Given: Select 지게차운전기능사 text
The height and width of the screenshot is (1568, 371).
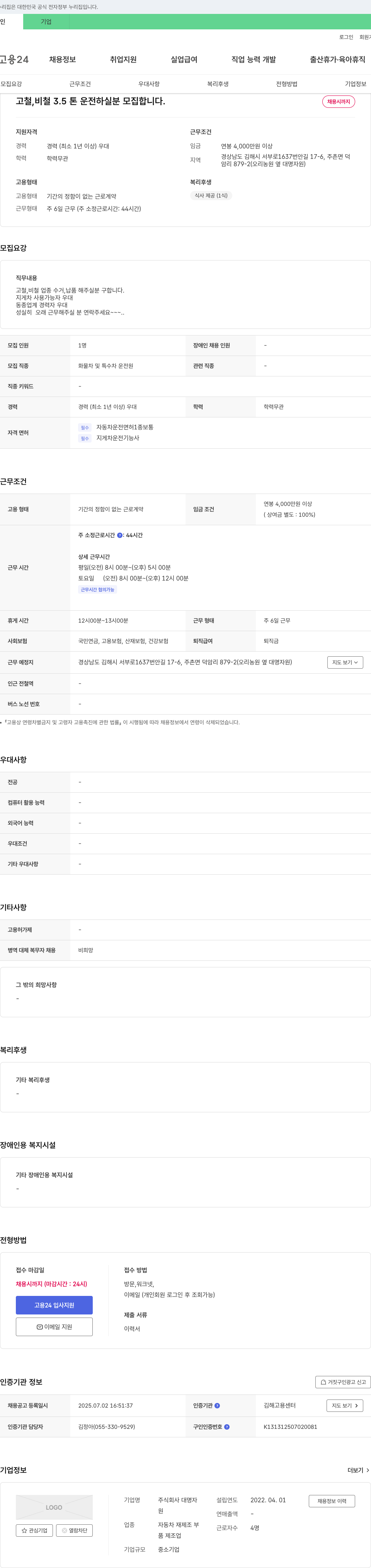Looking at the screenshot, I should 117,438.
